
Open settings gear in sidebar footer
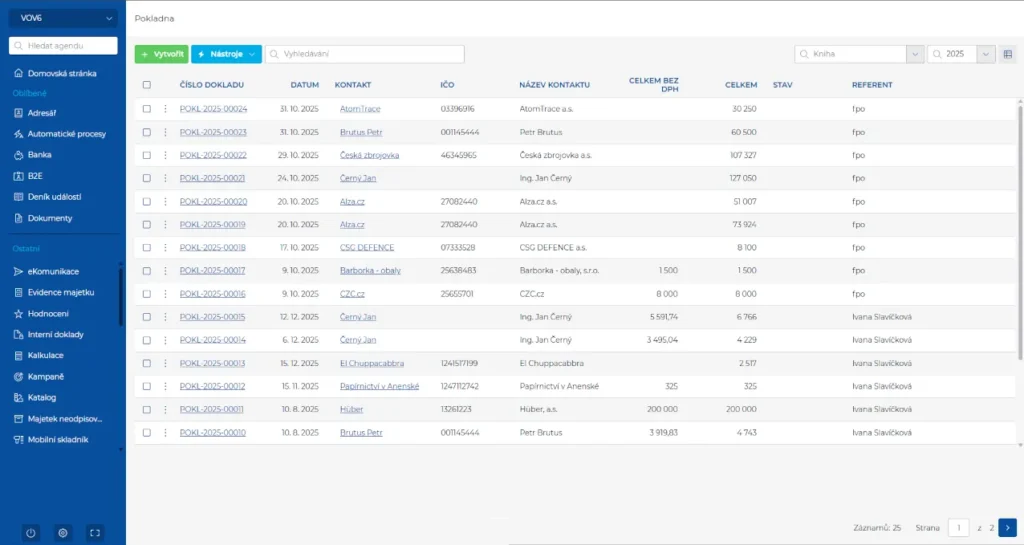62,533
